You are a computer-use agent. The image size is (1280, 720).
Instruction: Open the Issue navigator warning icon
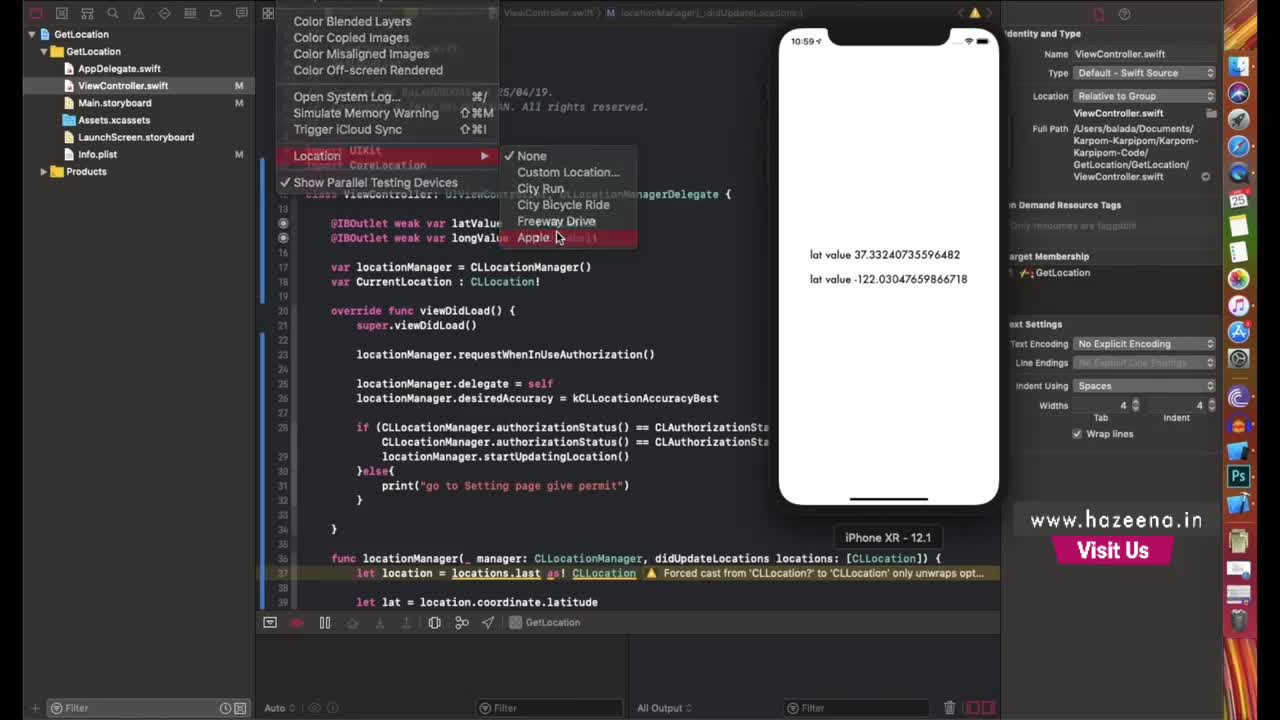139,13
